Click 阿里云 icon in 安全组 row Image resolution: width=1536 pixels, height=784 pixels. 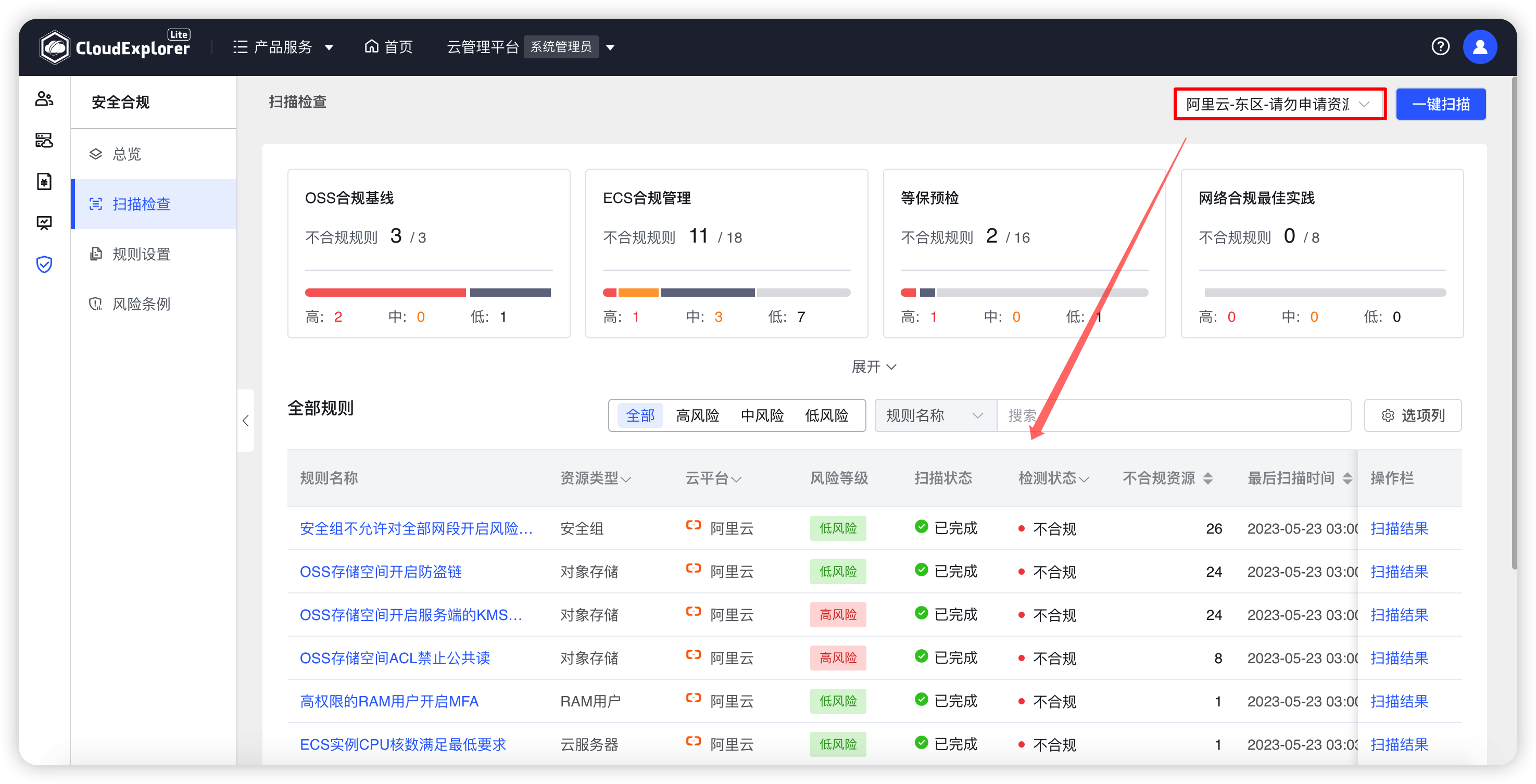693,525
